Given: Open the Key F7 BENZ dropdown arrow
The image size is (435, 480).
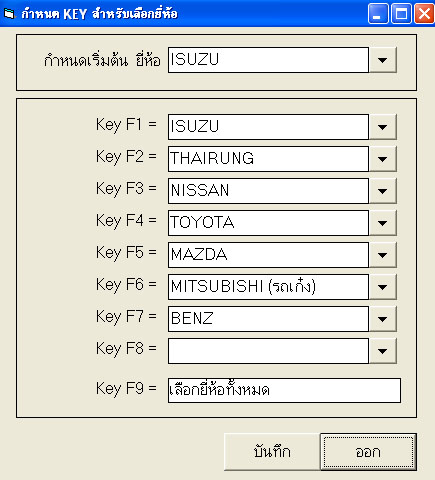Looking at the screenshot, I should coord(383,319).
